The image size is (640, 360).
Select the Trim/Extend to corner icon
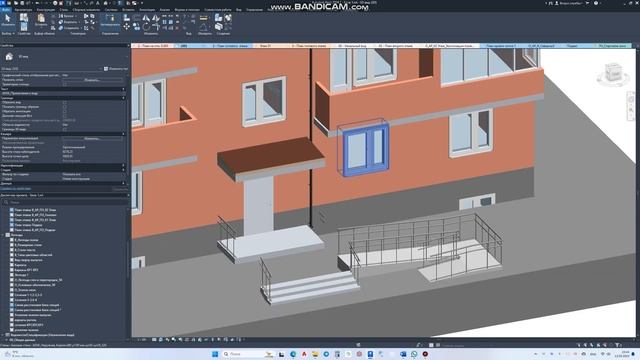tap(156, 27)
